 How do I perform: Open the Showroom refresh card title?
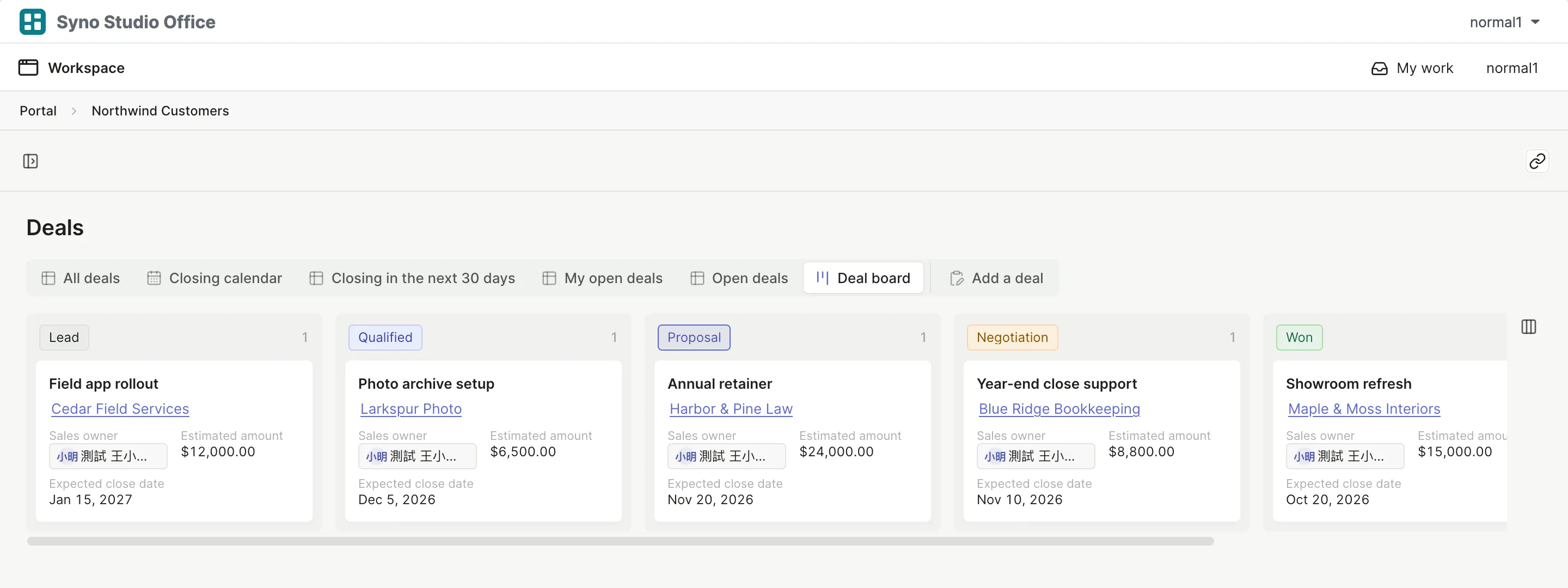[x=1348, y=383]
